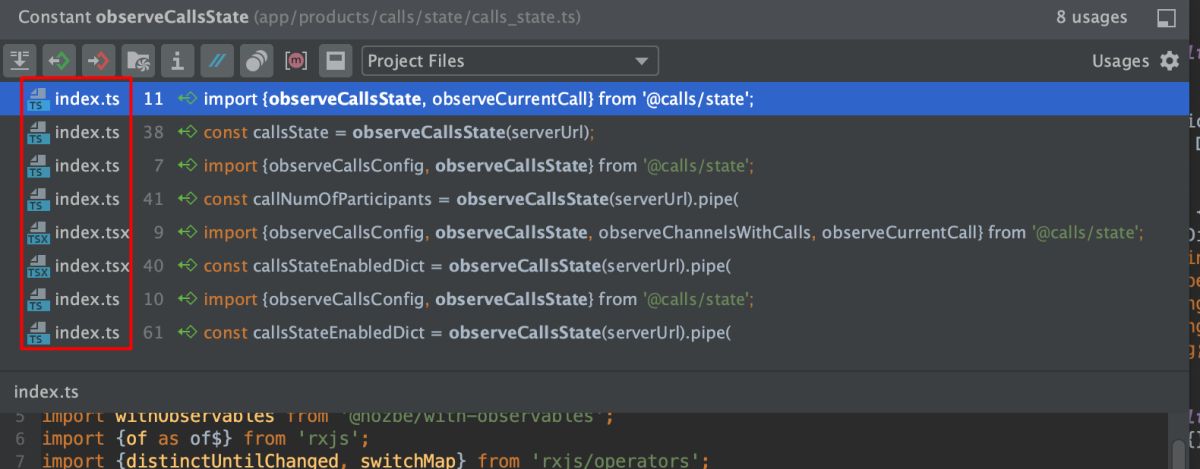This screenshot has width=1200, height=469.
Task: Click the green usage arrow icon on line 9 row
Action: point(186,232)
